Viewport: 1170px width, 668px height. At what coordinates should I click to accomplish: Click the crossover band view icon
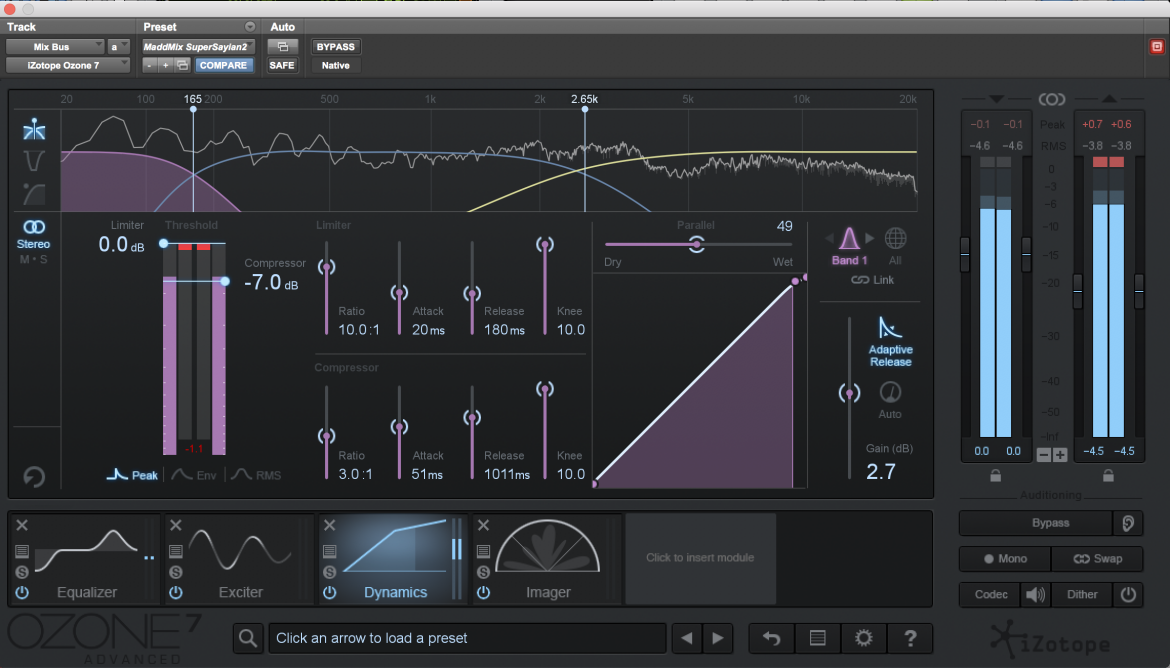[34, 130]
